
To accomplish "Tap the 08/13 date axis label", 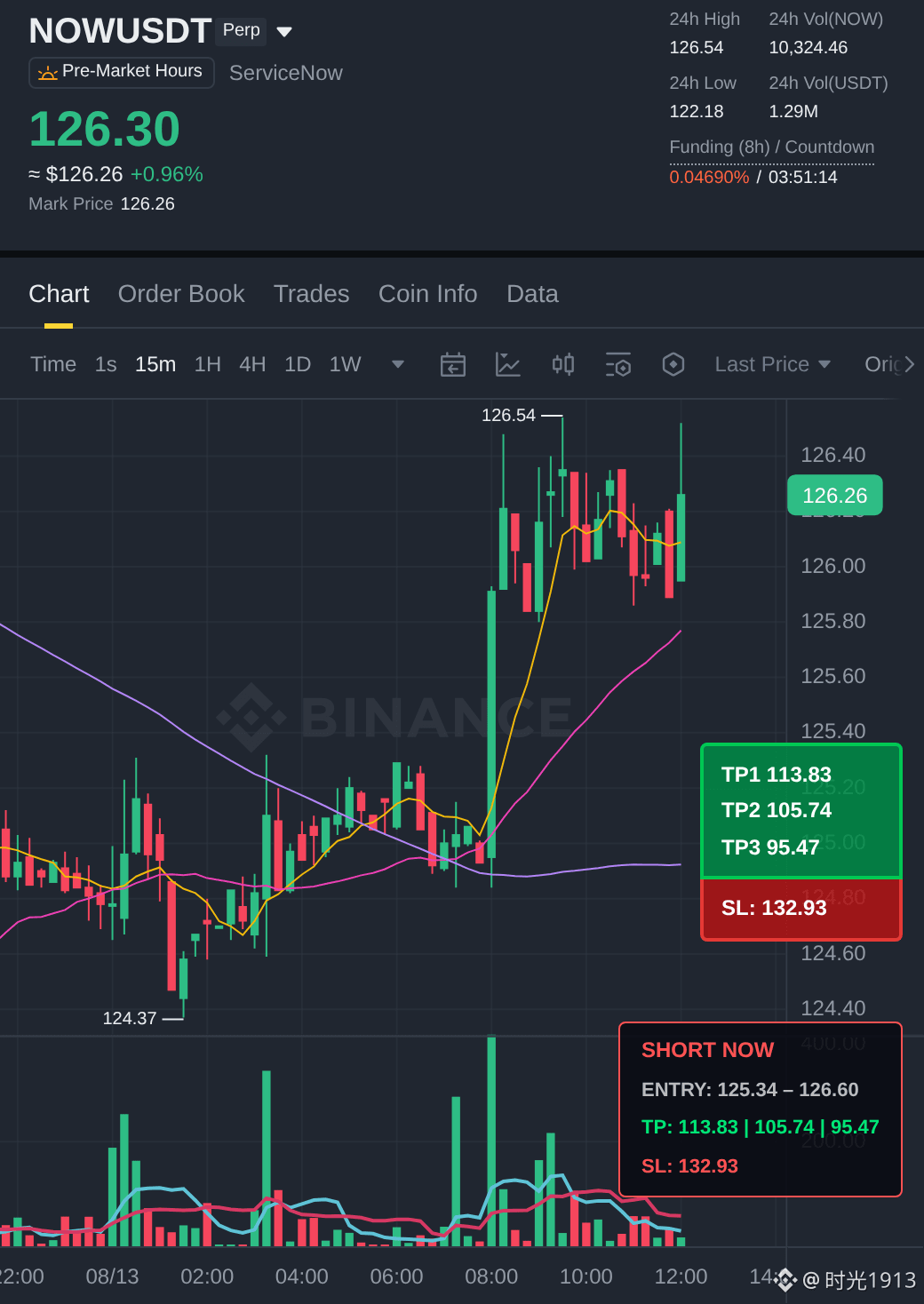I will point(112,1276).
